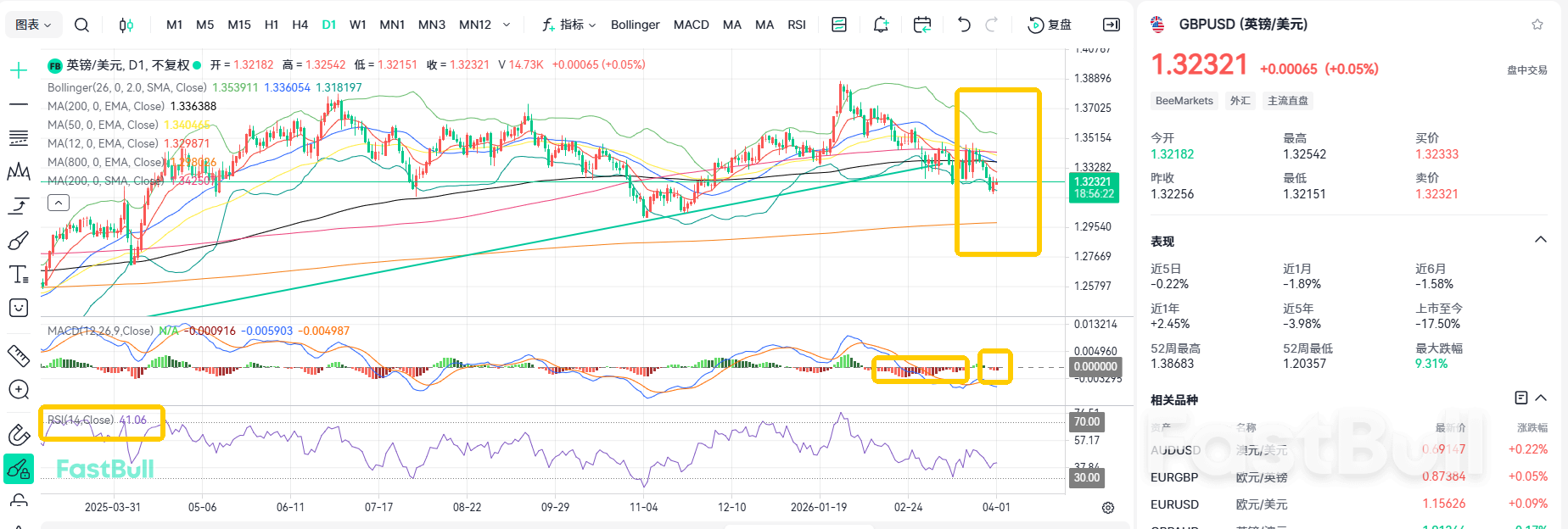Click the price alert bell icon
The height and width of the screenshot is (529, 1568).
coord(881,25)
